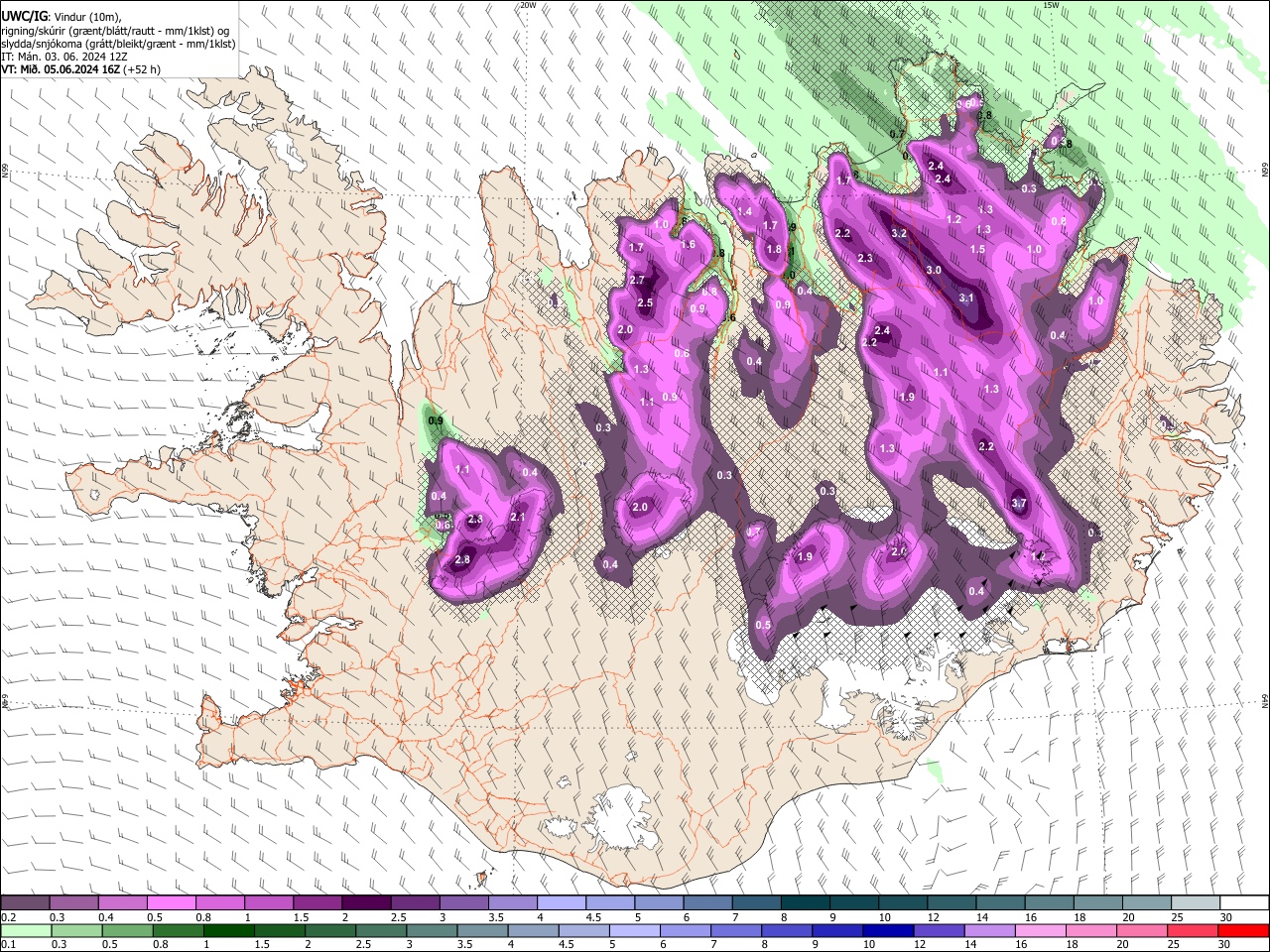Click the first grey-purple 0.2–0.3 swatch in top legend row
Screen dimensions: 1270x952
[25, 903]
